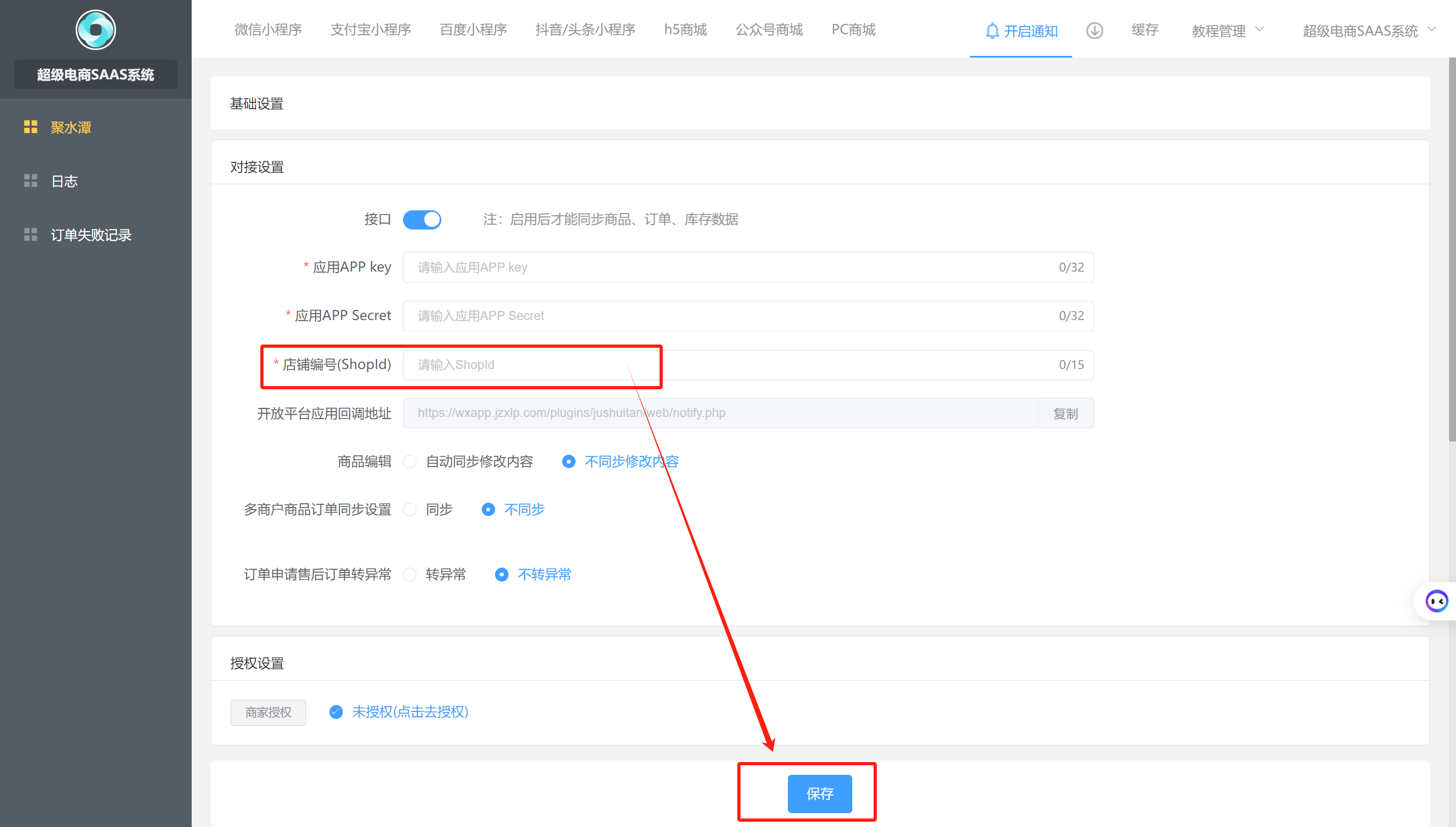1456x827 pixels.
Task: Click the 日志 grid icon in the sidebar
Action: (x=31, y=181)
